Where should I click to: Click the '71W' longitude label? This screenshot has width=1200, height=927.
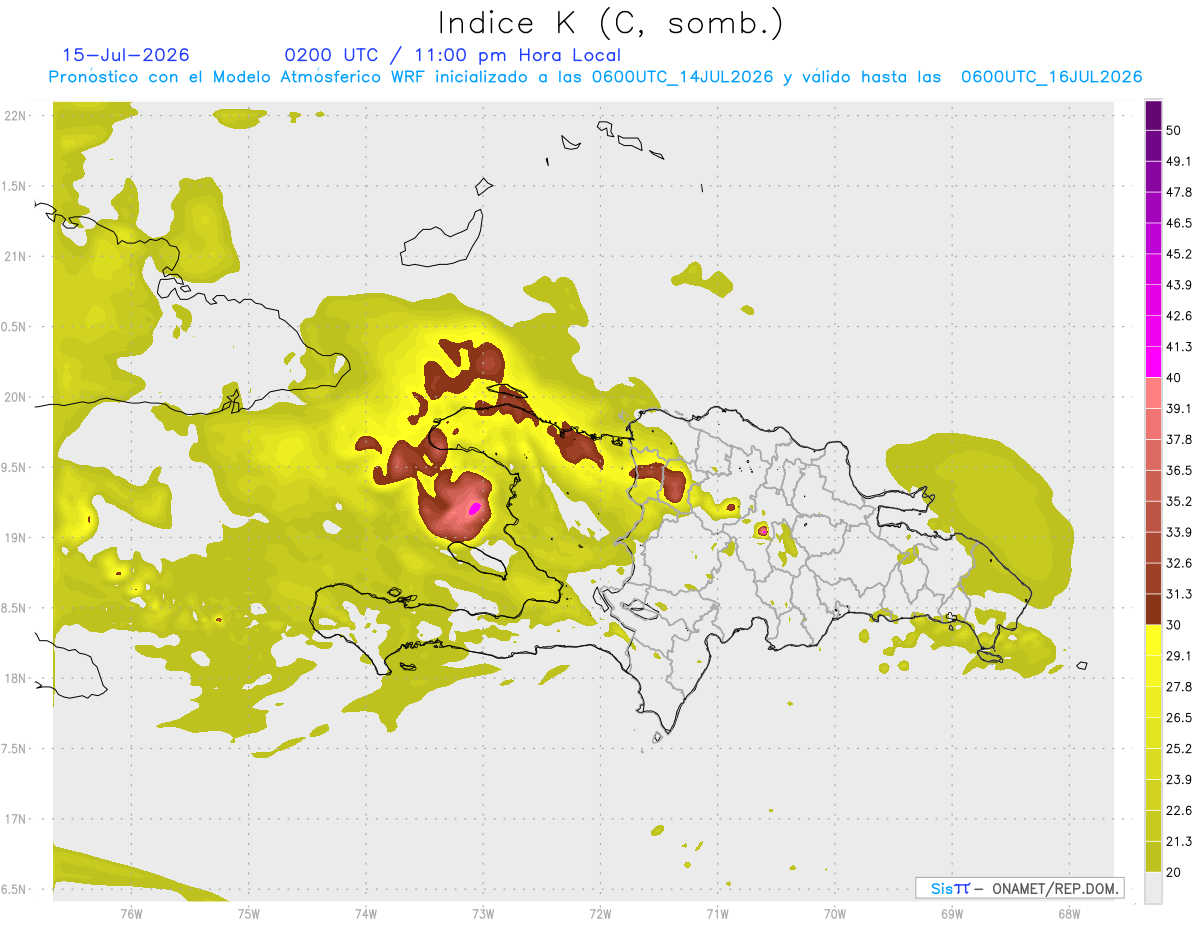[x=717, y=914]
